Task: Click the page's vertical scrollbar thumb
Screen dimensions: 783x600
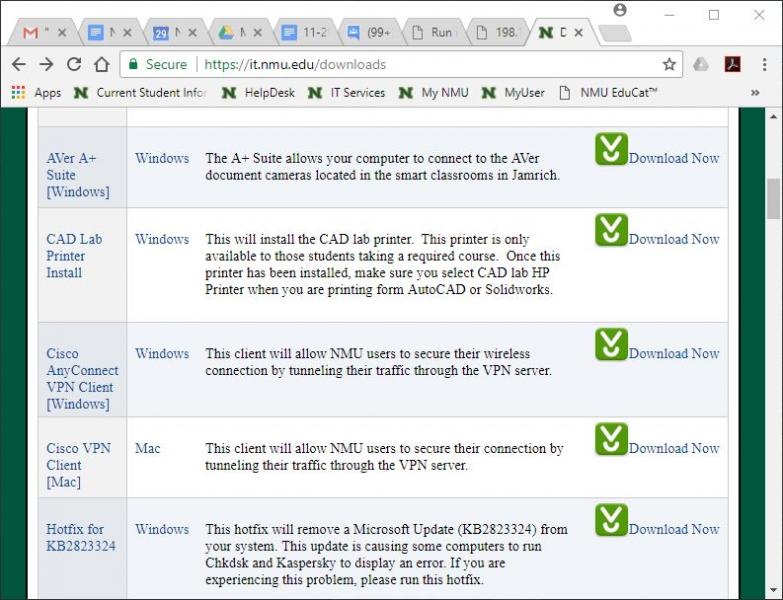Action: click(773, 199)
